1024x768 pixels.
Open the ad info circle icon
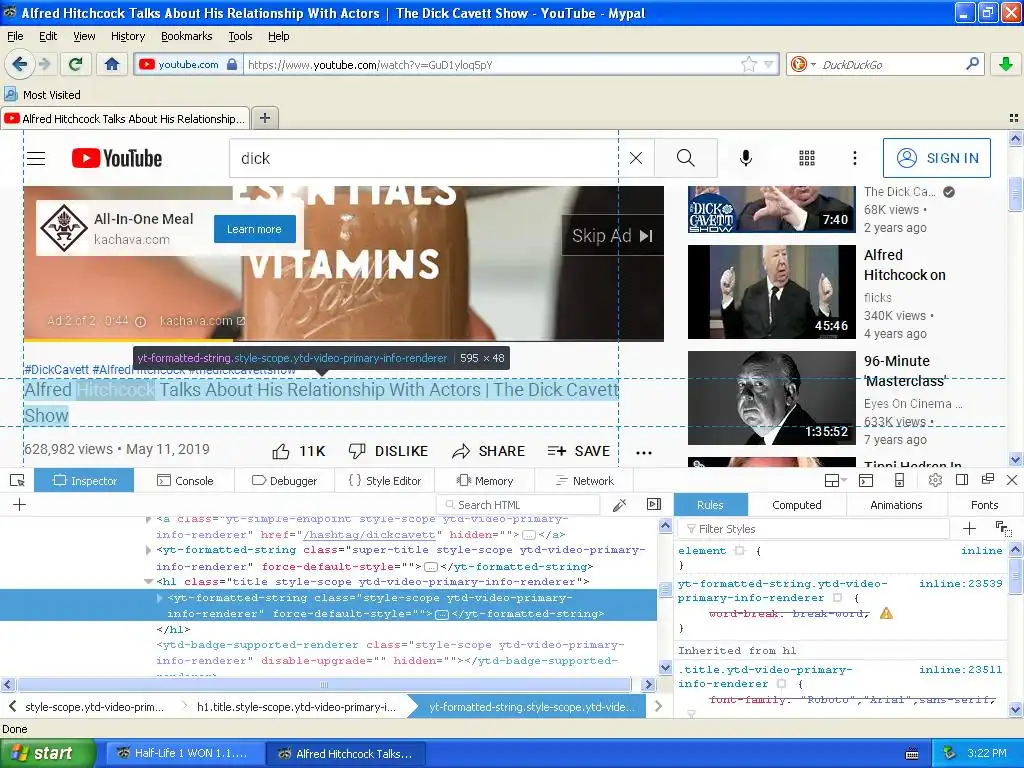140,321
